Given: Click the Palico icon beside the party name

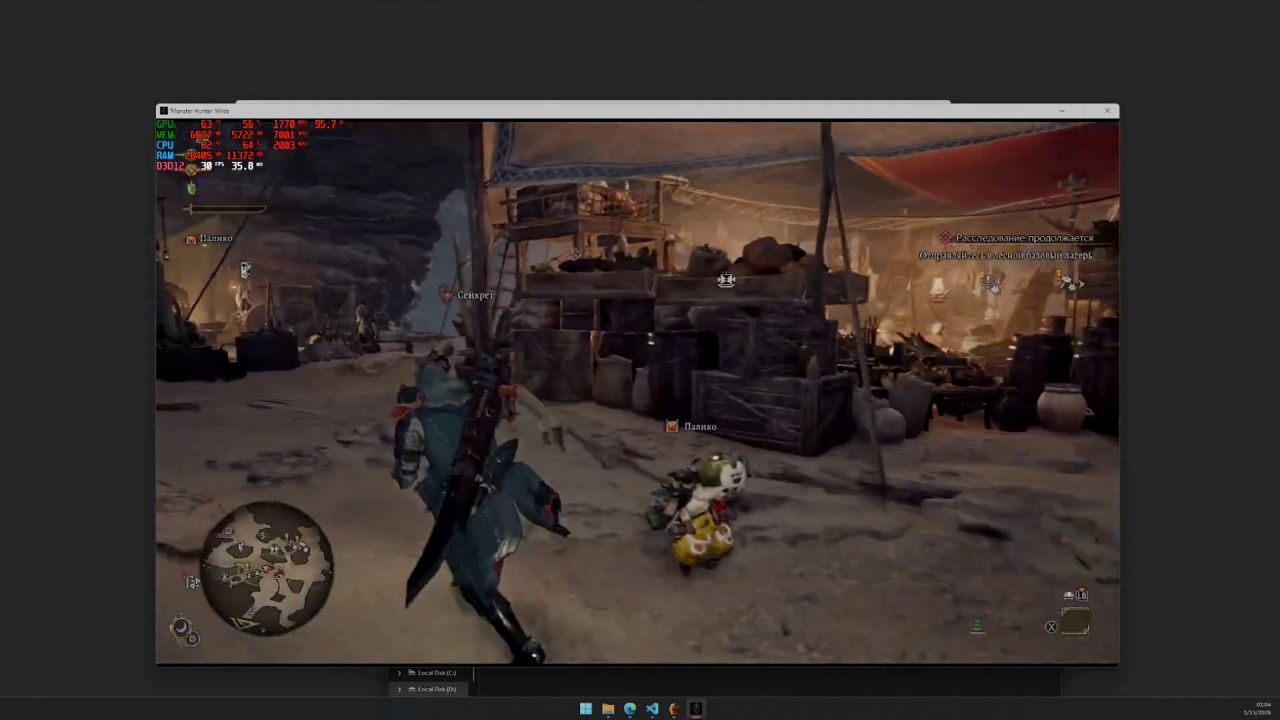Looking at the screenshot, I should coord(191,239).
